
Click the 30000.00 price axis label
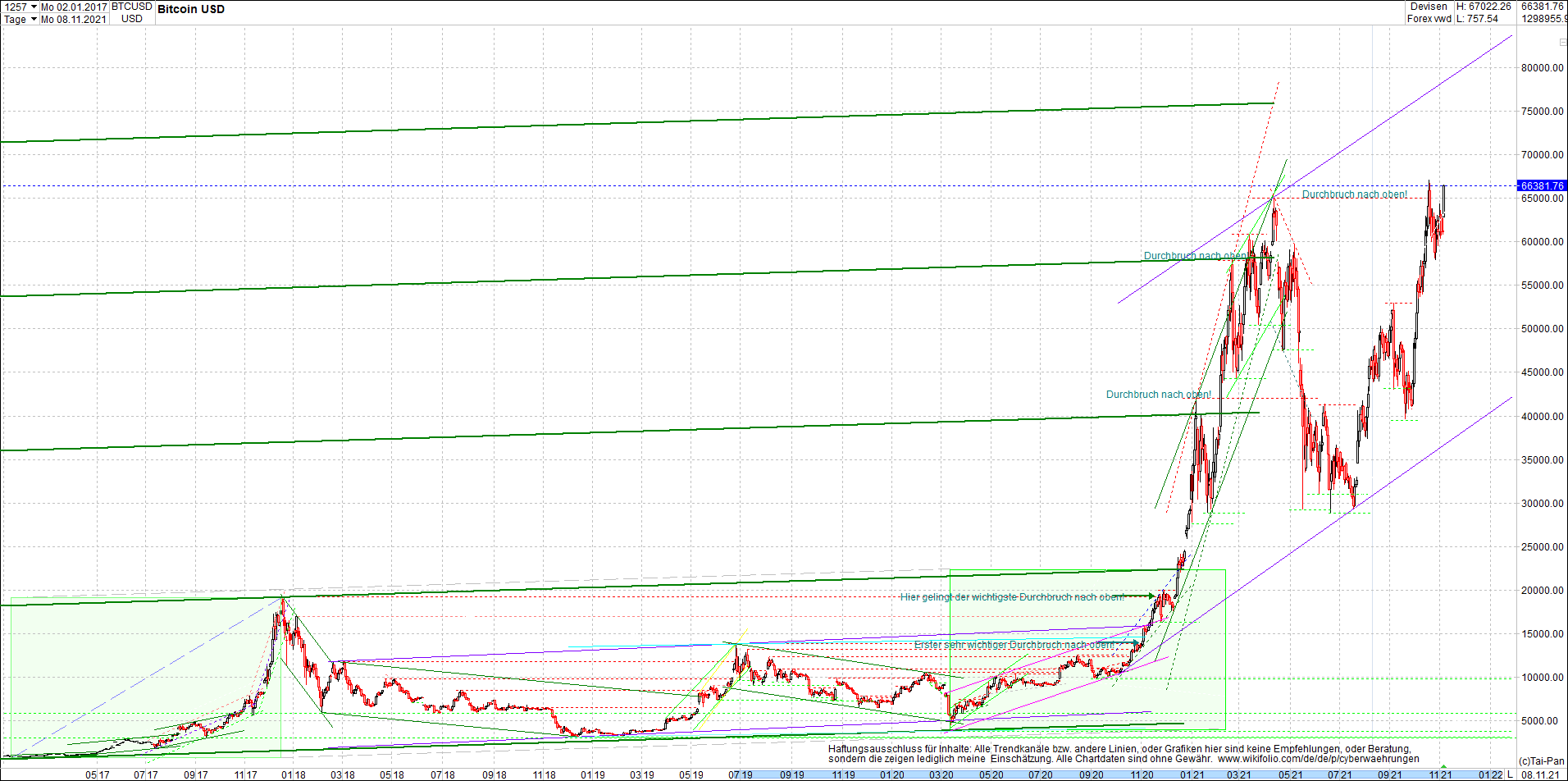(1543, 504)
